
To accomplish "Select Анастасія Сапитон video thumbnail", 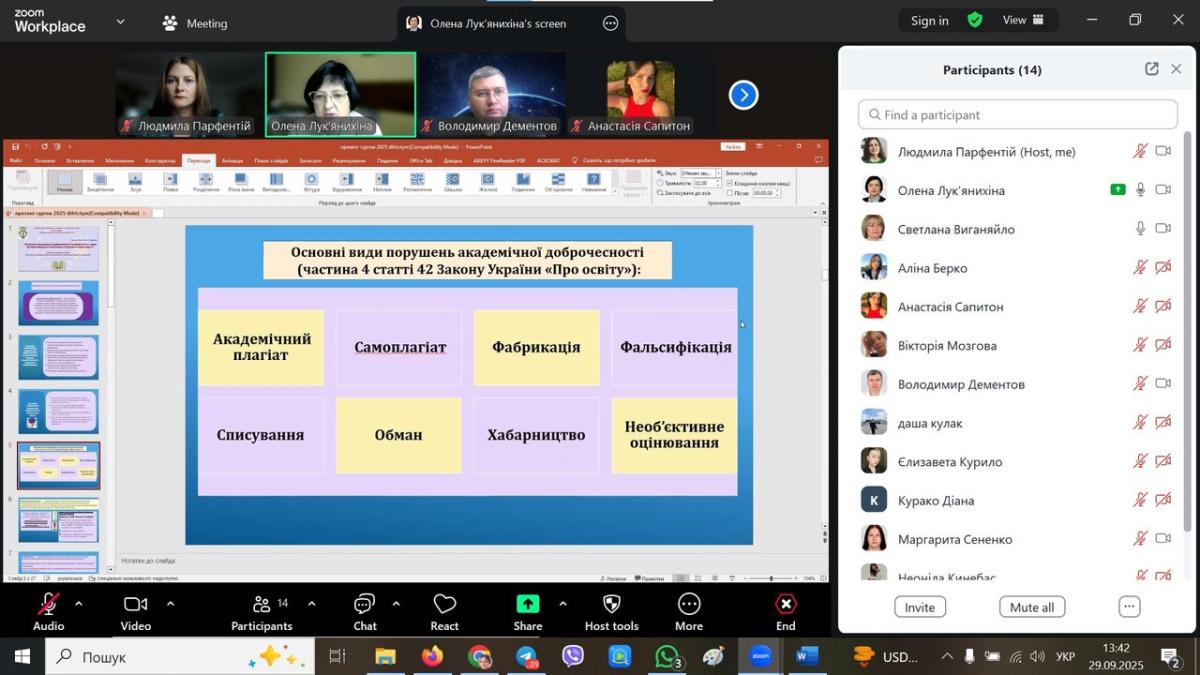I will (640, 94).
